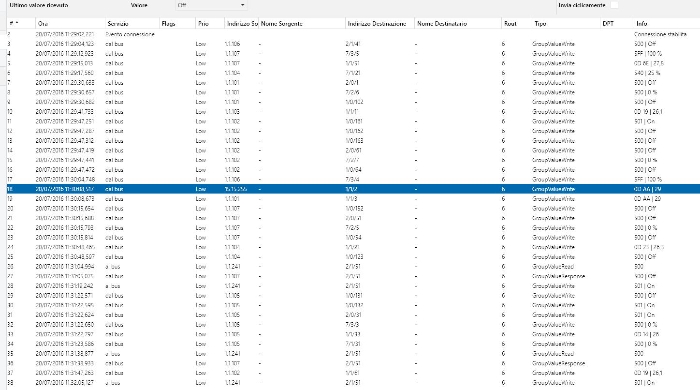Screen dimensions: 700x390
Task: Click GroupValueResponse type in row 27
Action: click(x=558, y=276)
